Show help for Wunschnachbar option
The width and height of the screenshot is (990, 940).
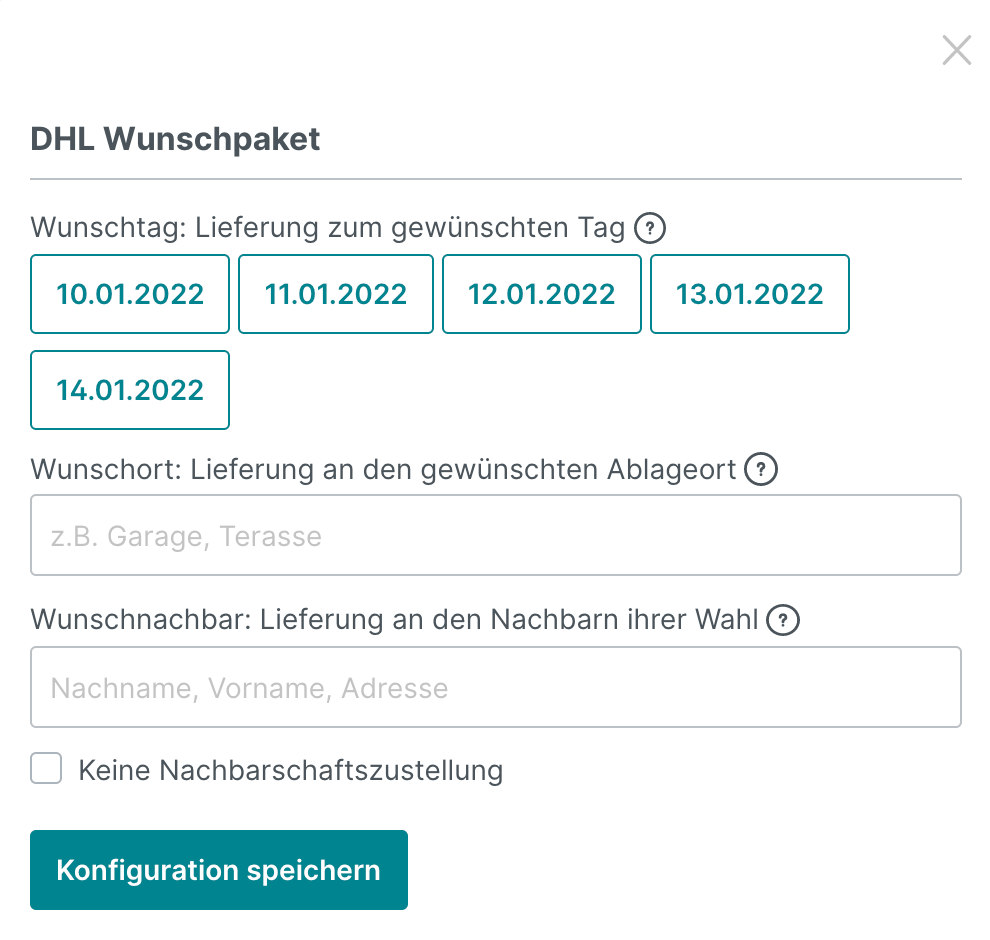pyautogui.click(x=783, y=621)
